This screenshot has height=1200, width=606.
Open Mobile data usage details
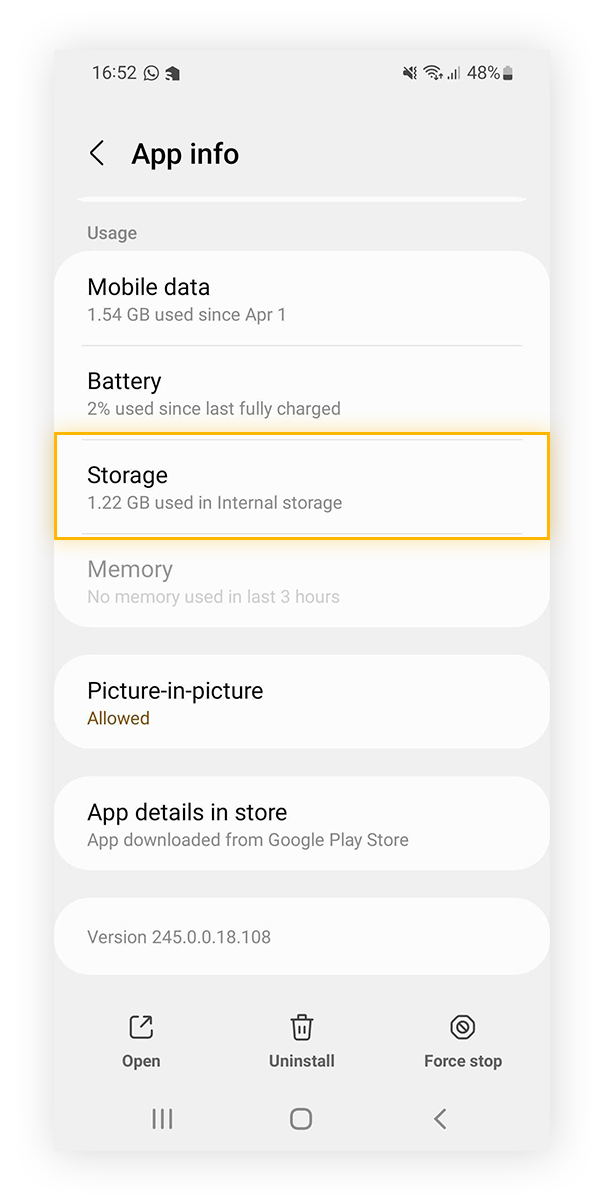point(301,299)
